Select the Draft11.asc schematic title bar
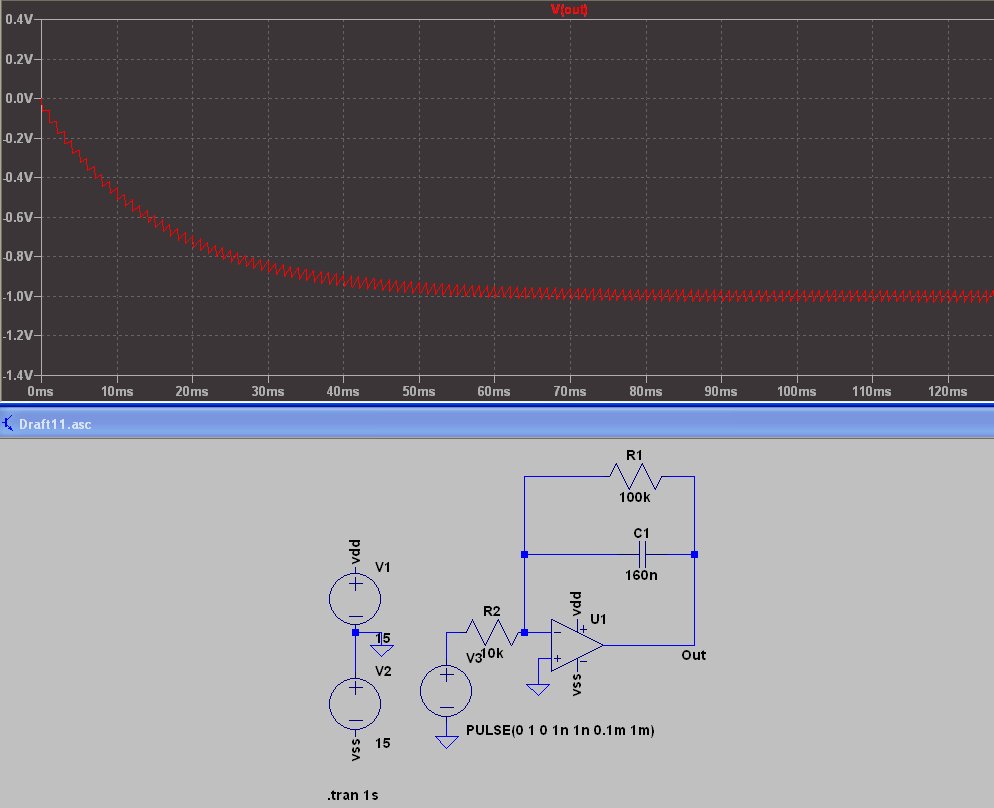 tap(497, 423)
